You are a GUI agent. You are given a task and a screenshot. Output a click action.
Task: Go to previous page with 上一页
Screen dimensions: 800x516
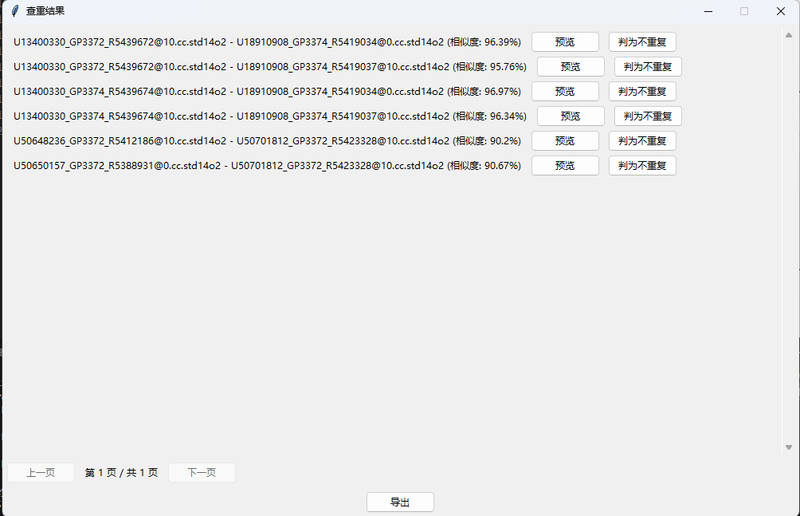click(41, 473)
